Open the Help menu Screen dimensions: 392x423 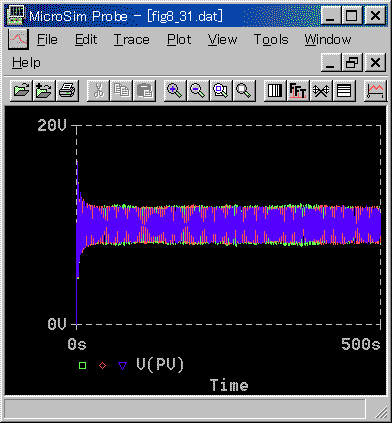click(x=26, y=63)
